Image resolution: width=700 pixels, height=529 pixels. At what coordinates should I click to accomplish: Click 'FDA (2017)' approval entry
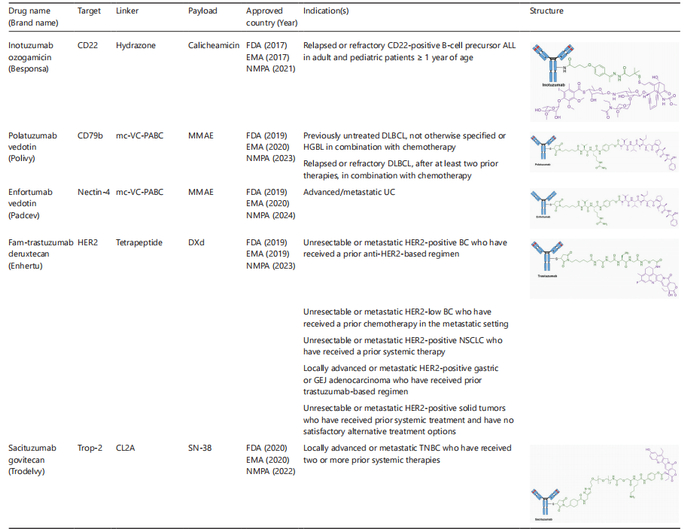pyautogui.click(x=267, y=46)
